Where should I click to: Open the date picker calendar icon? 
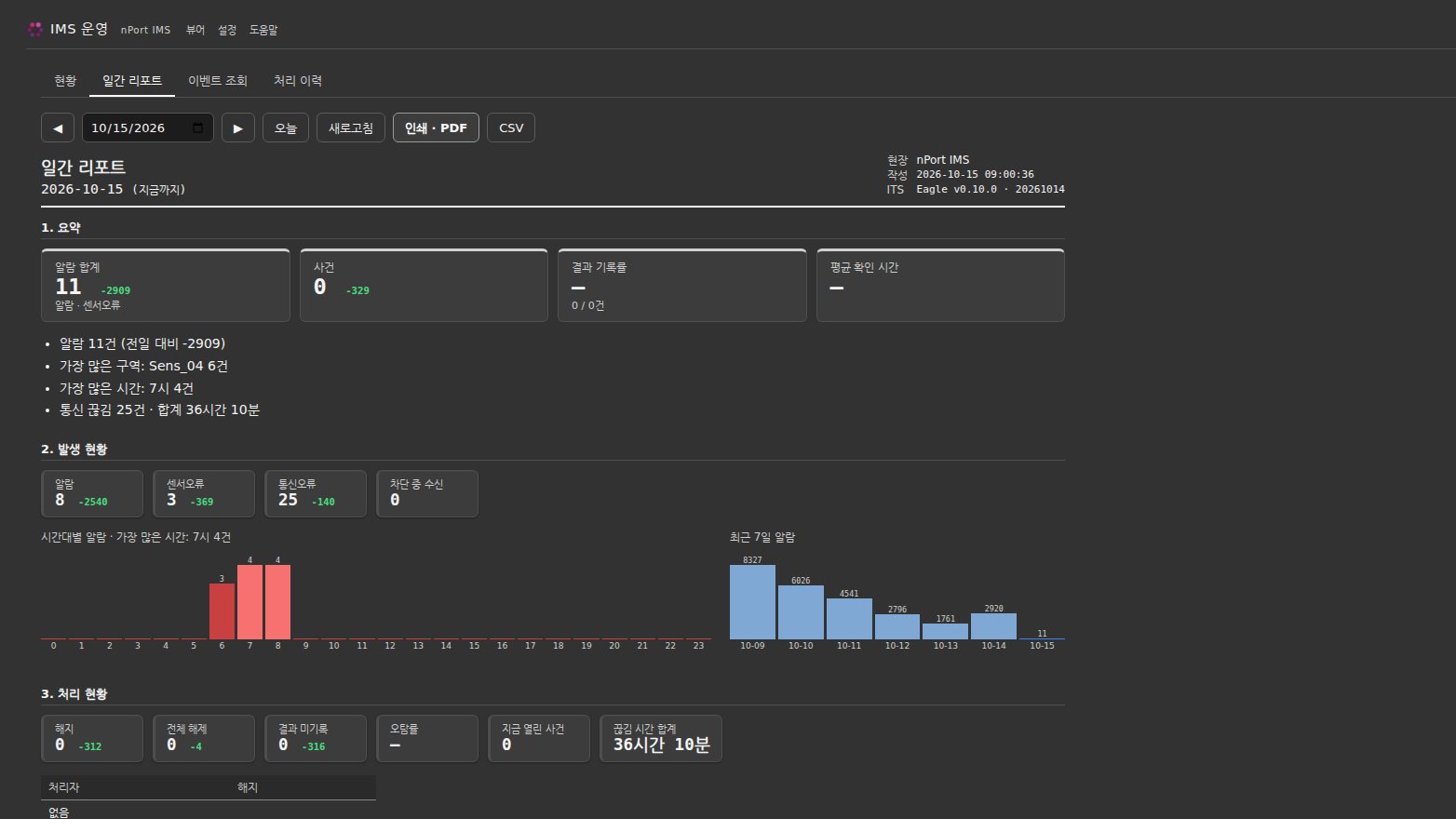pos(198,128)
